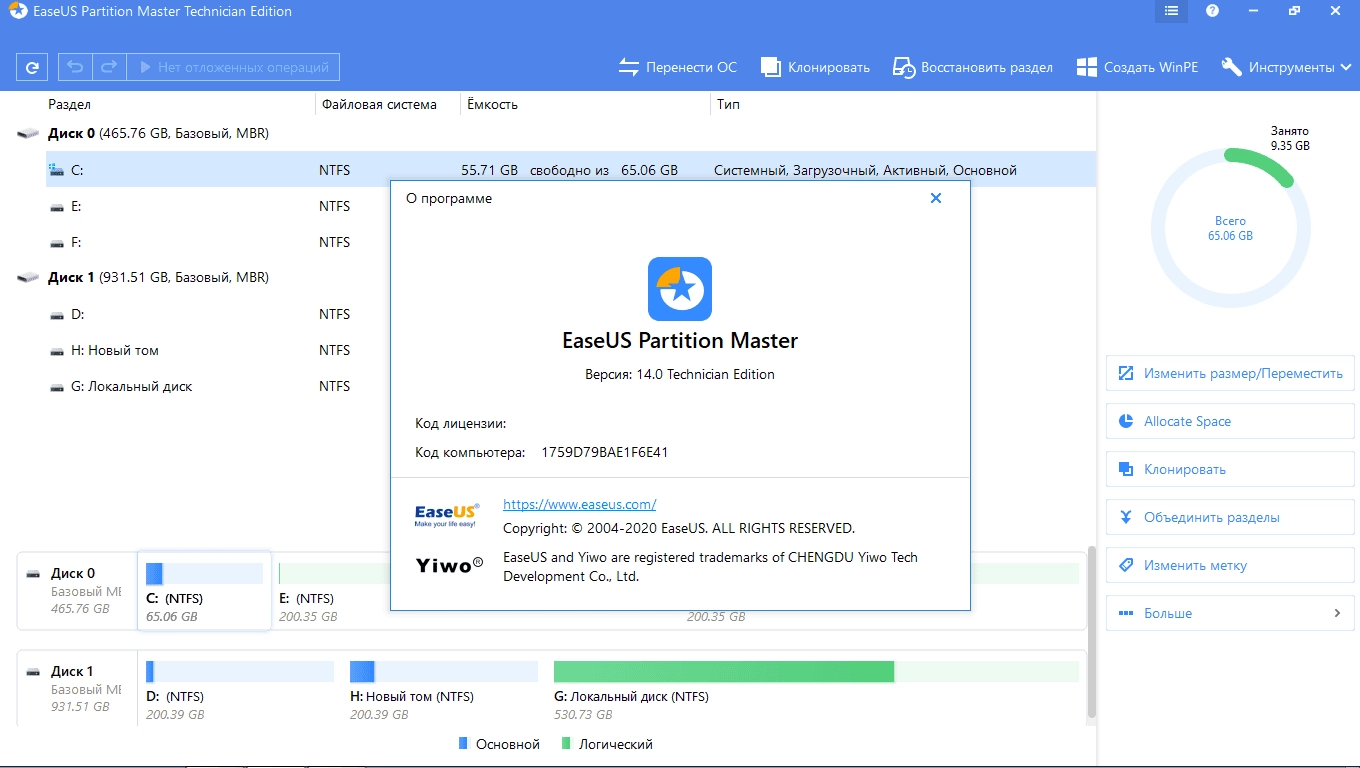The image size is (1360, 768).
Task: Click Клонировать in the right panel
Action: pyautogui.click(x=1230, y=469)
